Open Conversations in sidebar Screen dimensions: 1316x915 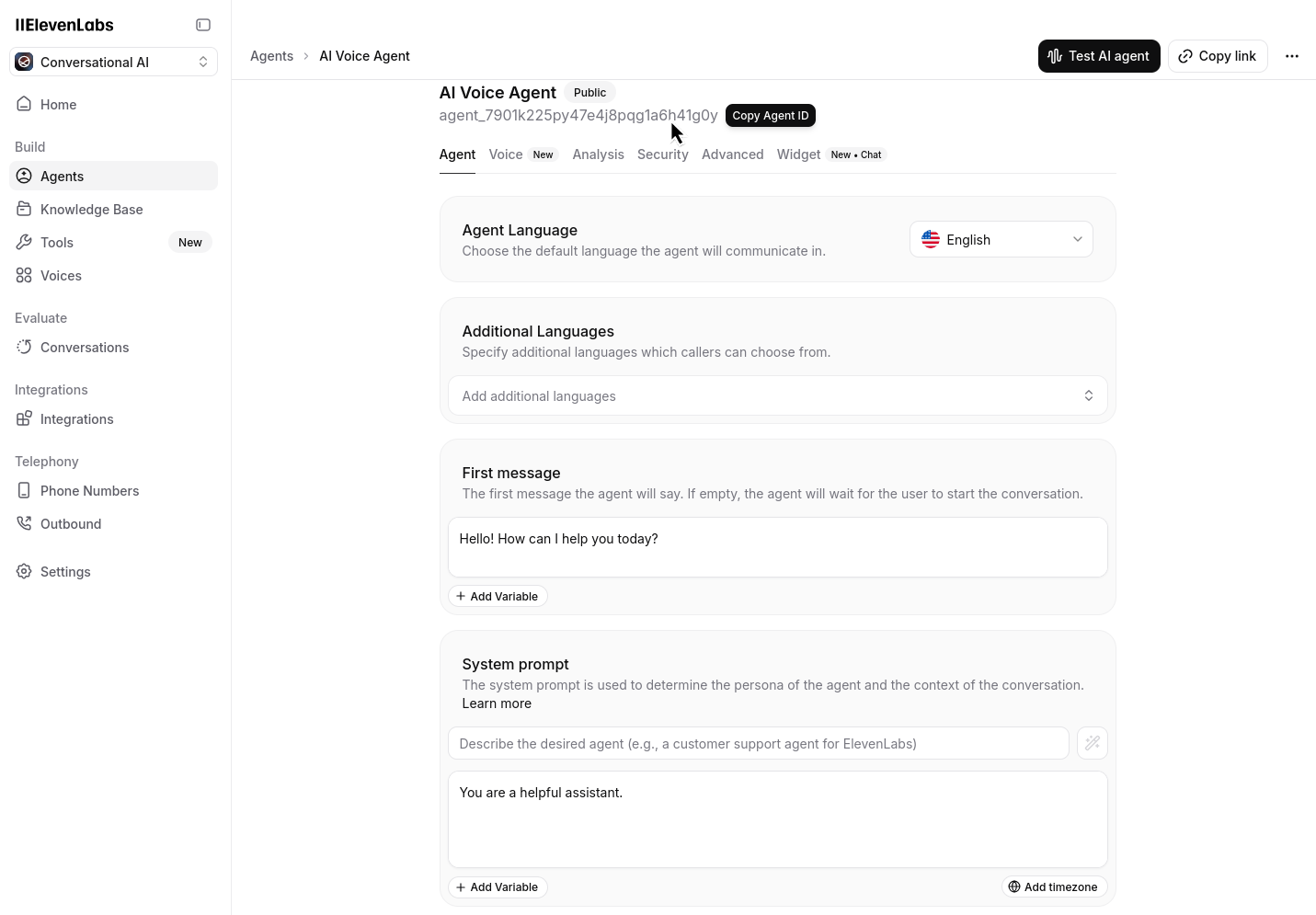tap(114, 347)
